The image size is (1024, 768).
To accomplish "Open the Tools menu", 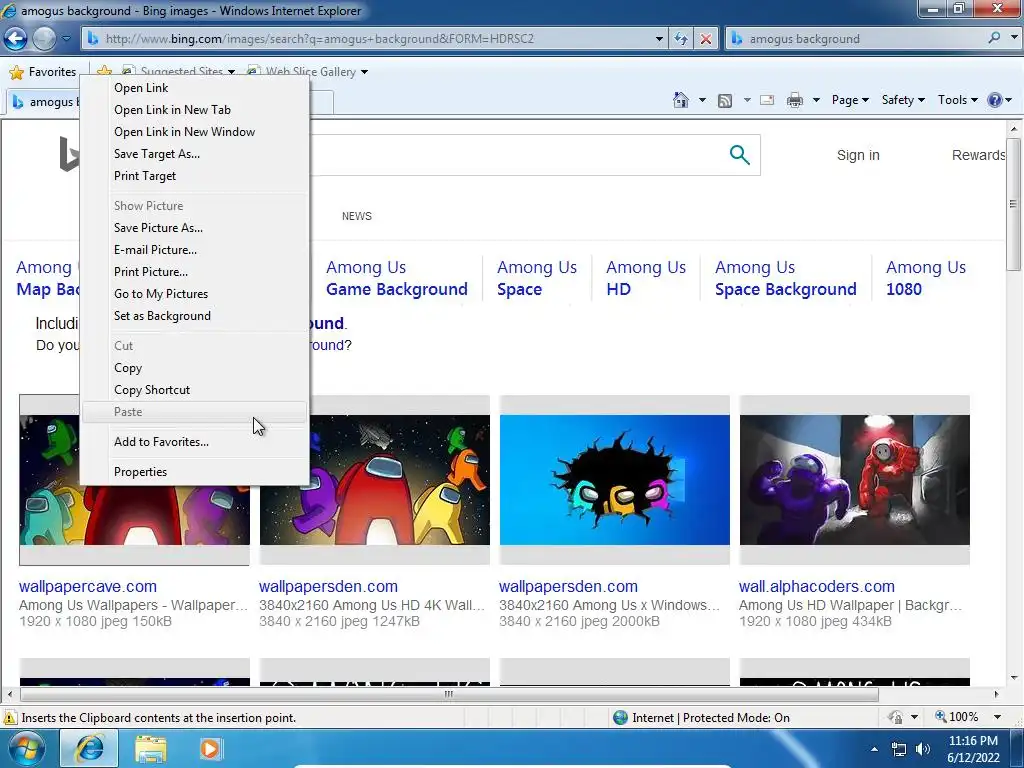I will pos(957,100).
